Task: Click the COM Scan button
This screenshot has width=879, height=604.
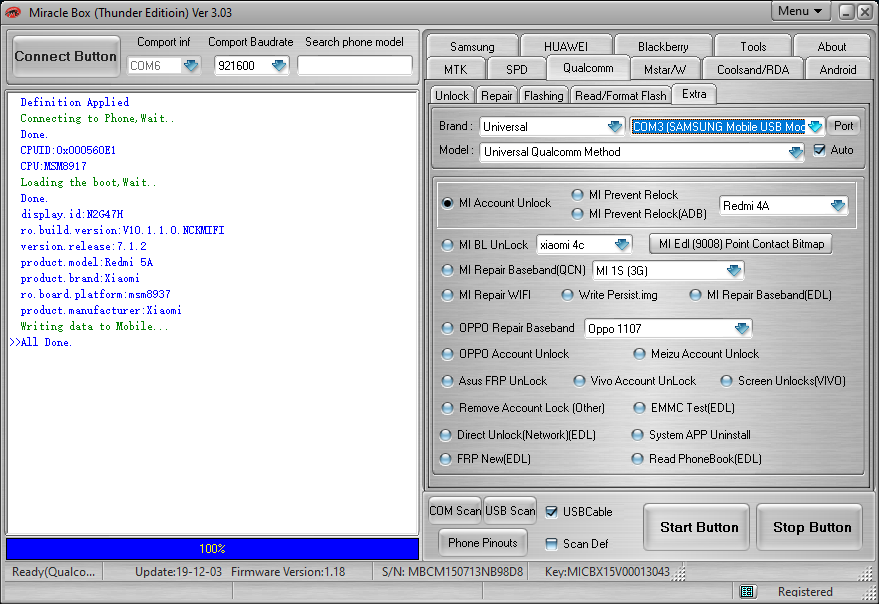Action: (455, 510)
